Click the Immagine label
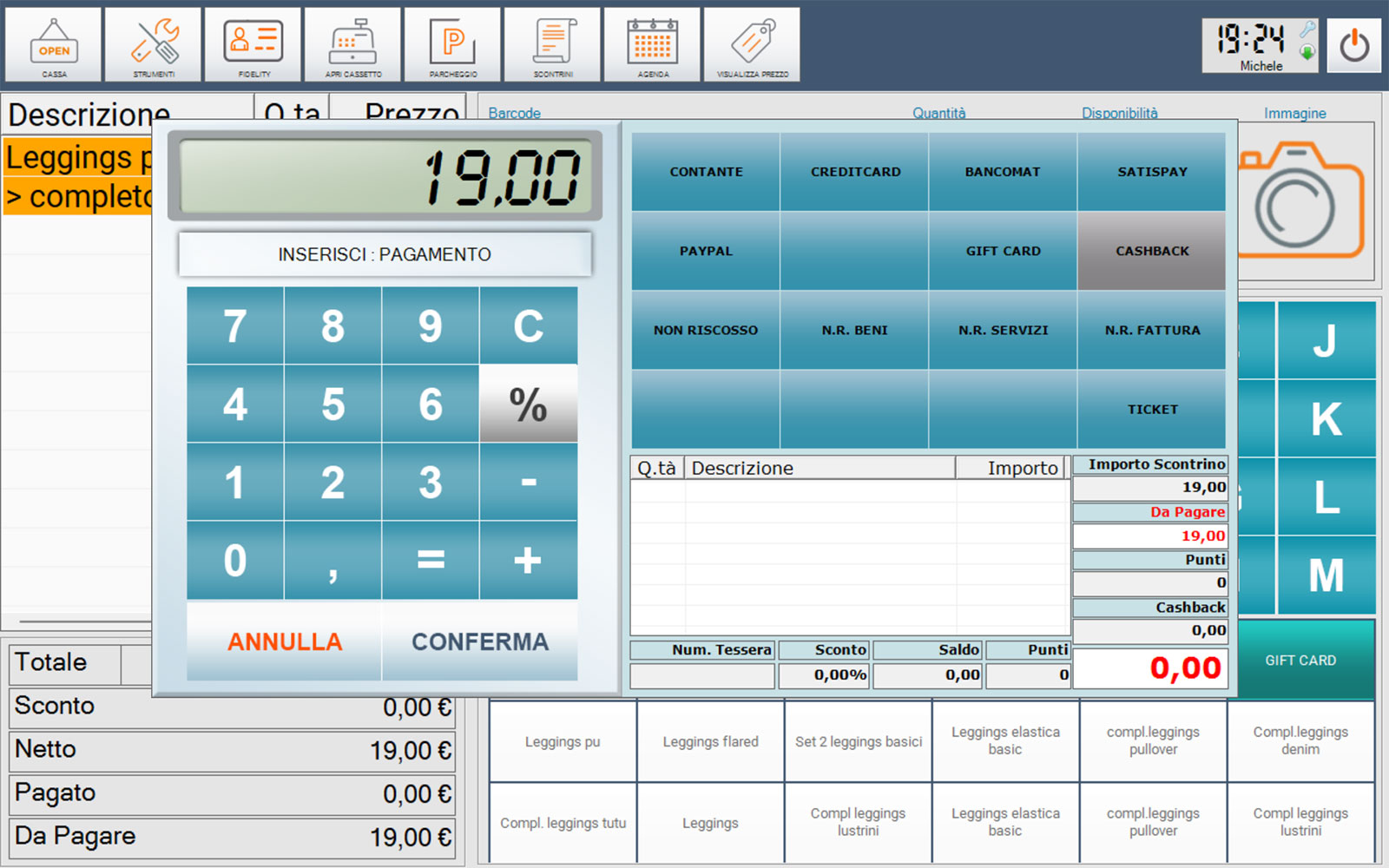This screenshot has width=1389, height=868. (x=1294, y=113)
